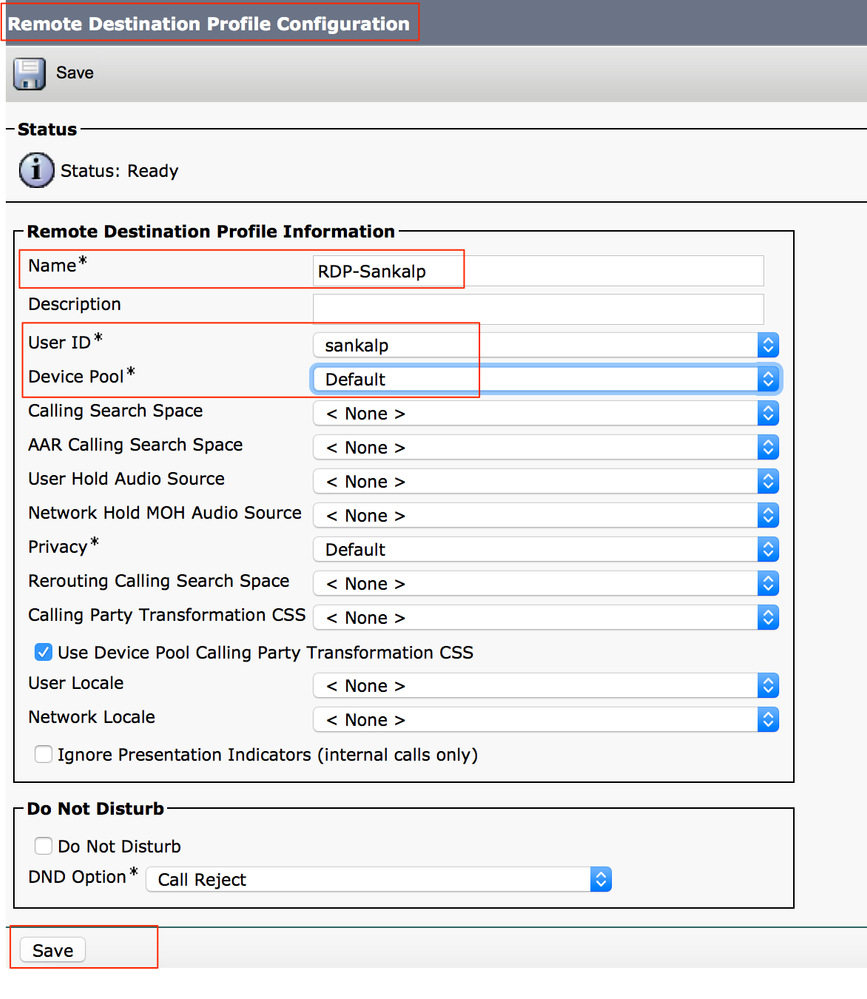The width and height of the screenshot is (867, 999).
Task: Click the toolbar Save label
Action: pyautogui.click(x=75, y=73)
